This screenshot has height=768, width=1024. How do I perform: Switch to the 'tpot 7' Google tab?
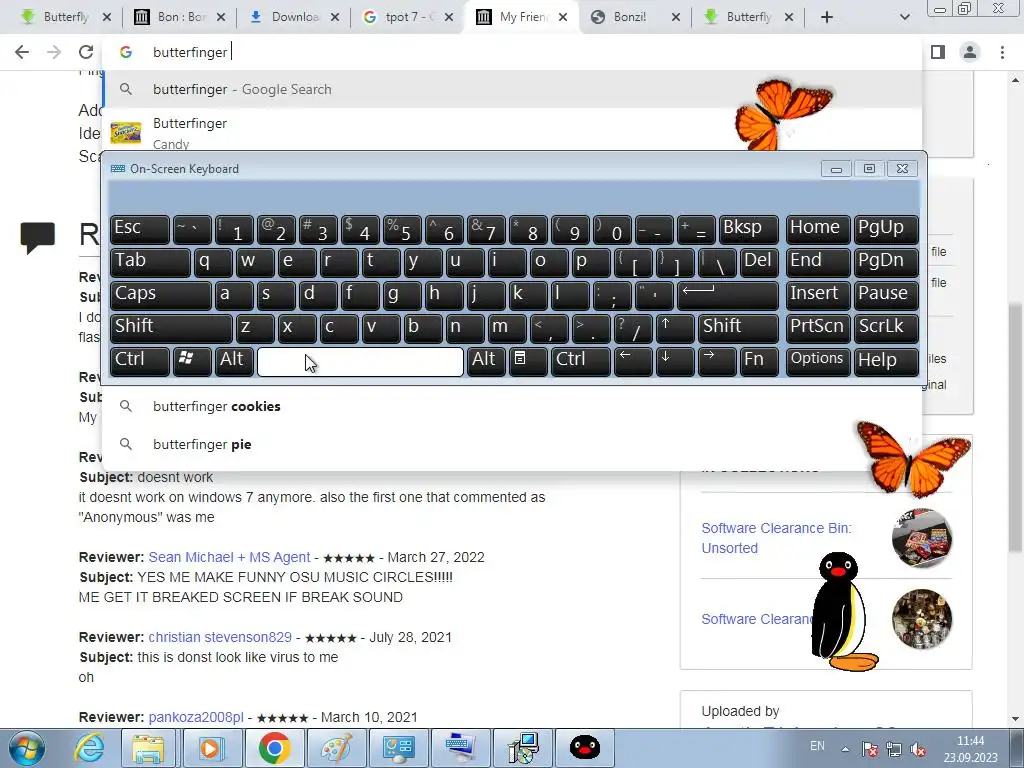pyautogui.click(x=408, y=17)
